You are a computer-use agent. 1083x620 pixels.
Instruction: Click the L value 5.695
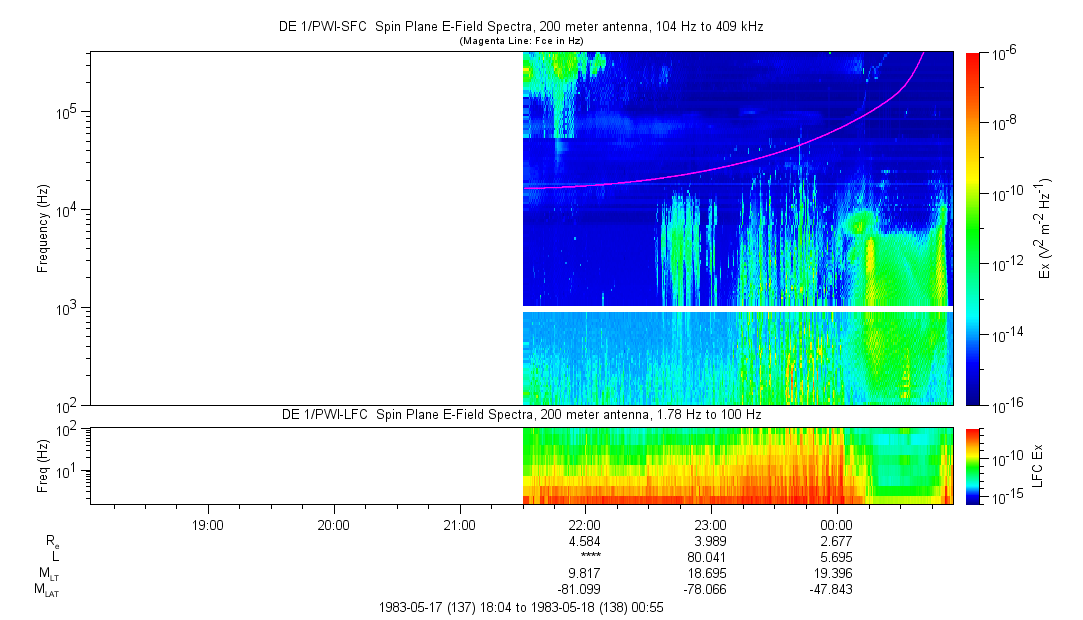click(836, 557)
